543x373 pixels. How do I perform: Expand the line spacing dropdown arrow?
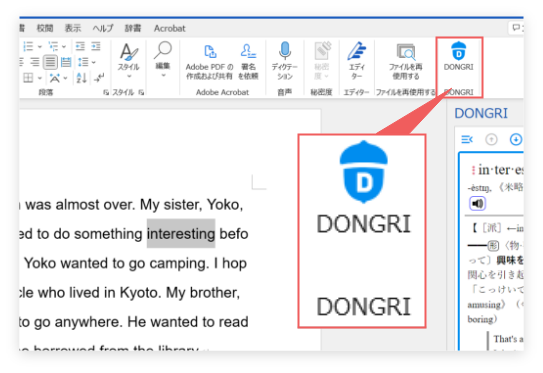(x=94, y=63)
